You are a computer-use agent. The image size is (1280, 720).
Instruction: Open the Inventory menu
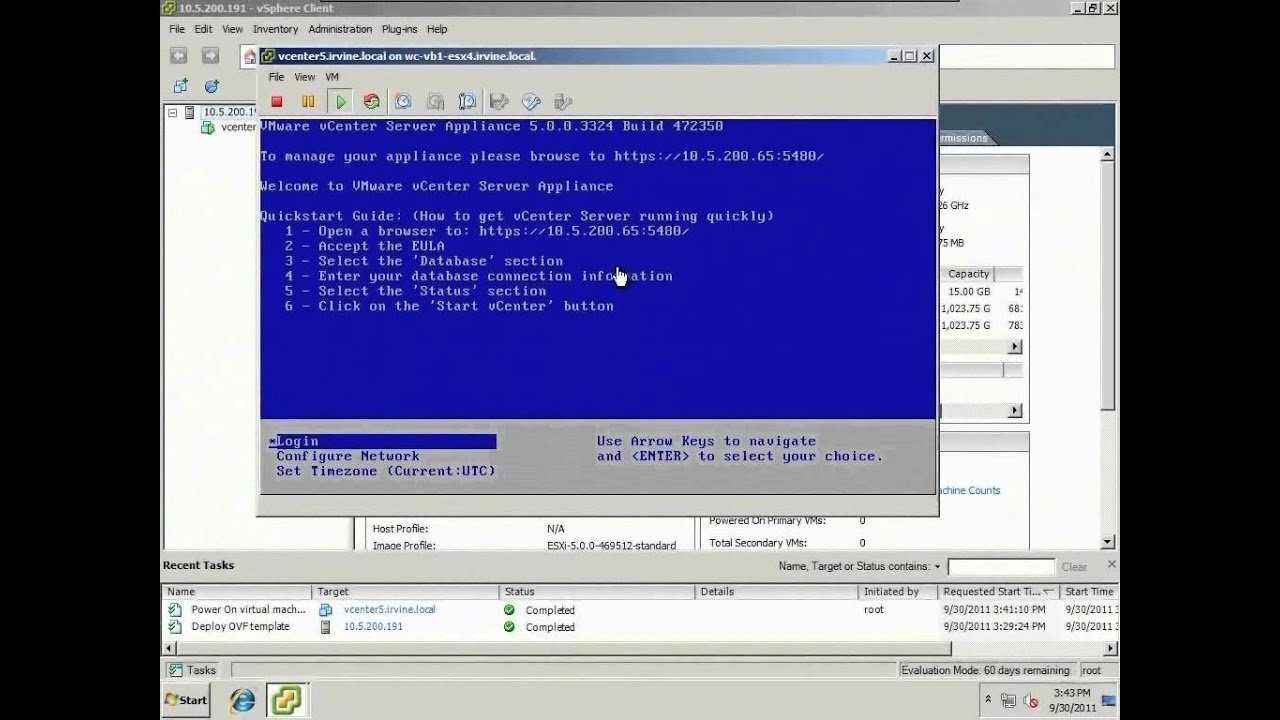click(x=275, y=29)
